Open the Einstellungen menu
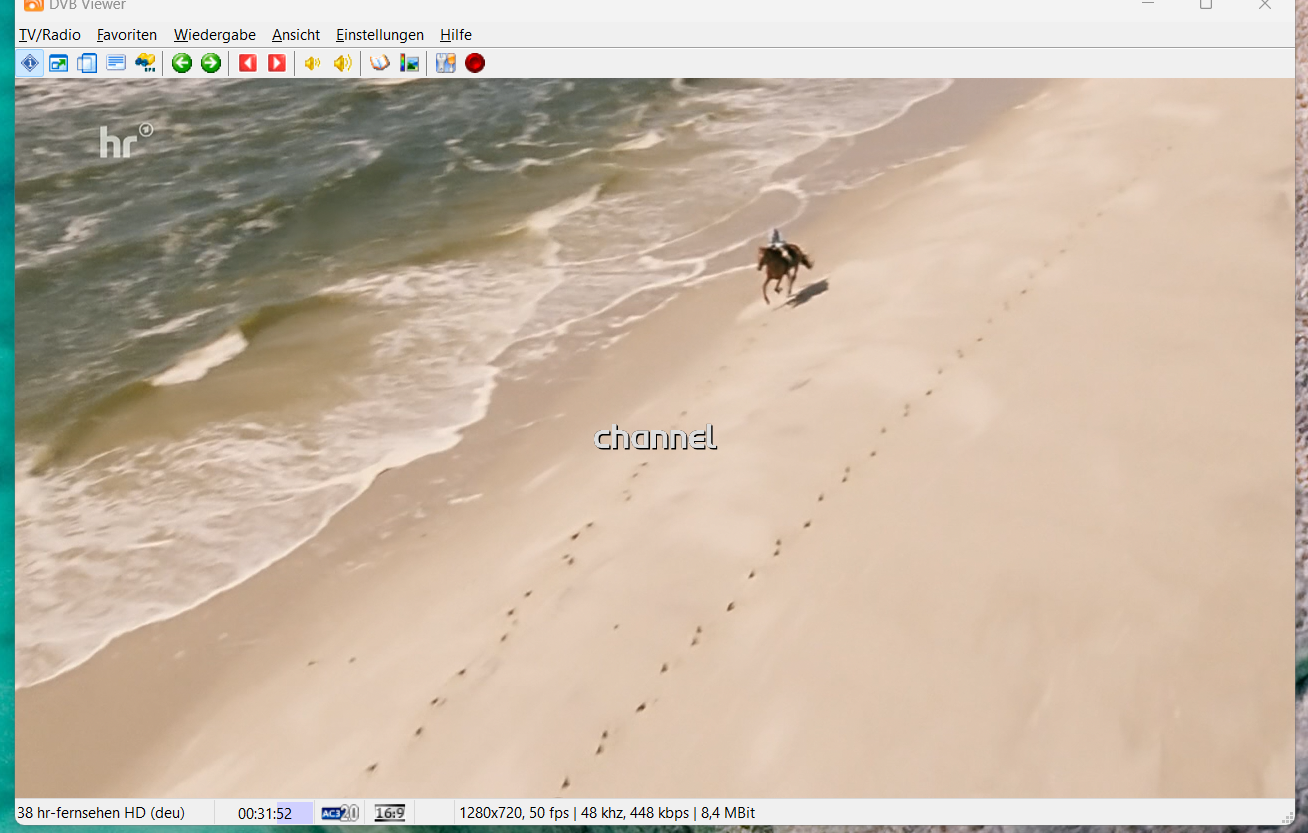Screen dimensions: 1308x833 point(380,35)
